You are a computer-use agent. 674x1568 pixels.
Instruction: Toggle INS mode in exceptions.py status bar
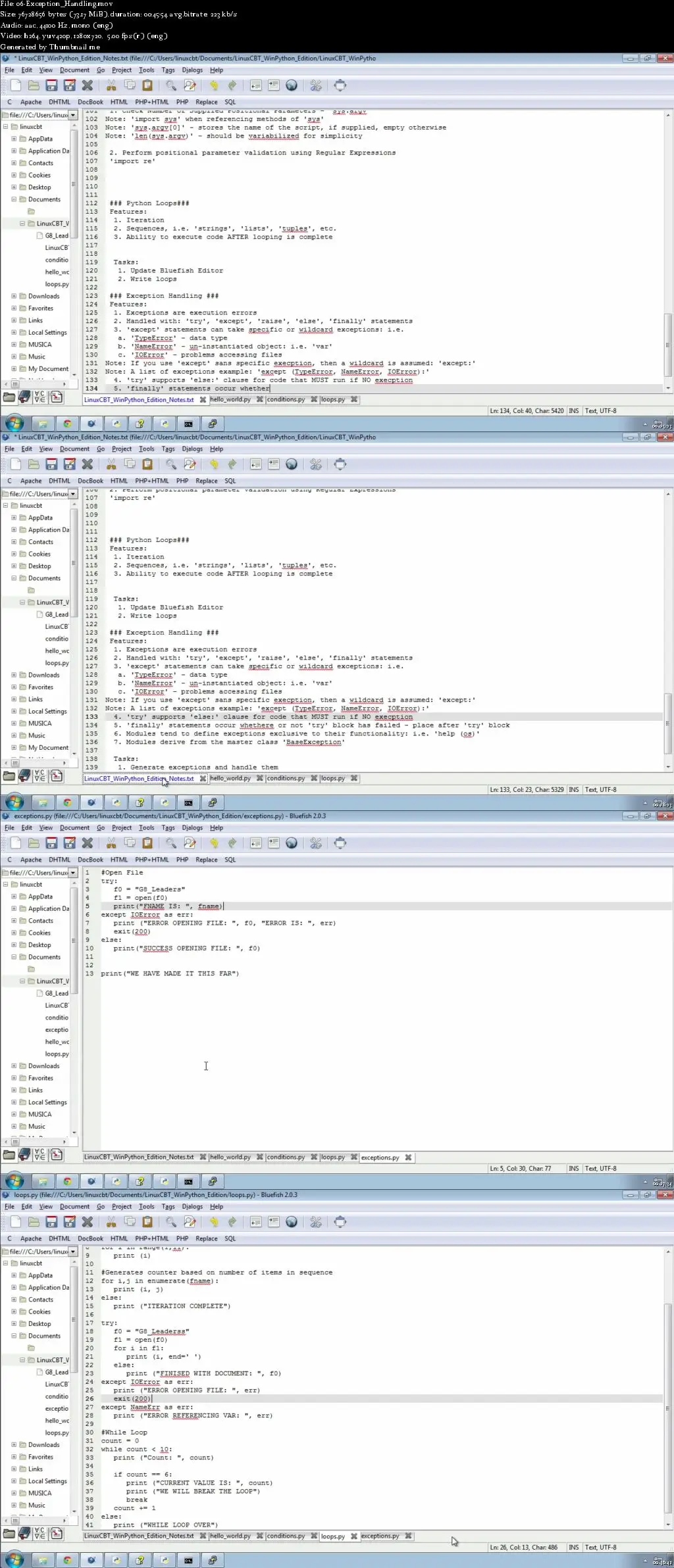[574, 1168]
